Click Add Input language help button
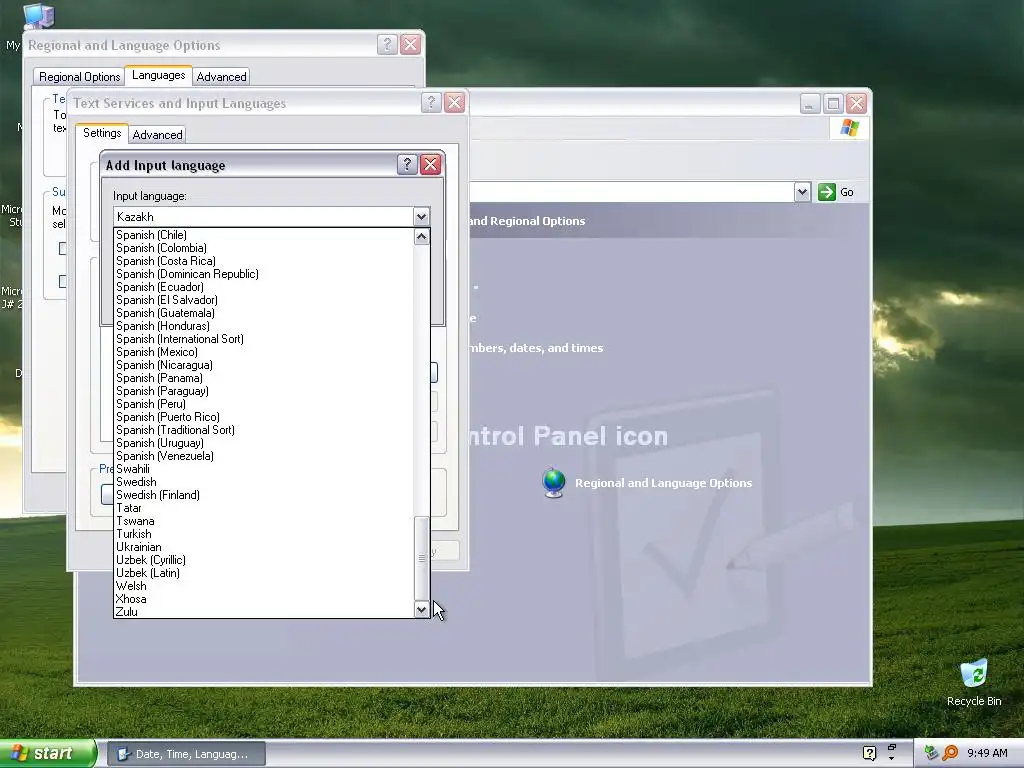This screenshot has height=768, width=1024. pos(407,165)
